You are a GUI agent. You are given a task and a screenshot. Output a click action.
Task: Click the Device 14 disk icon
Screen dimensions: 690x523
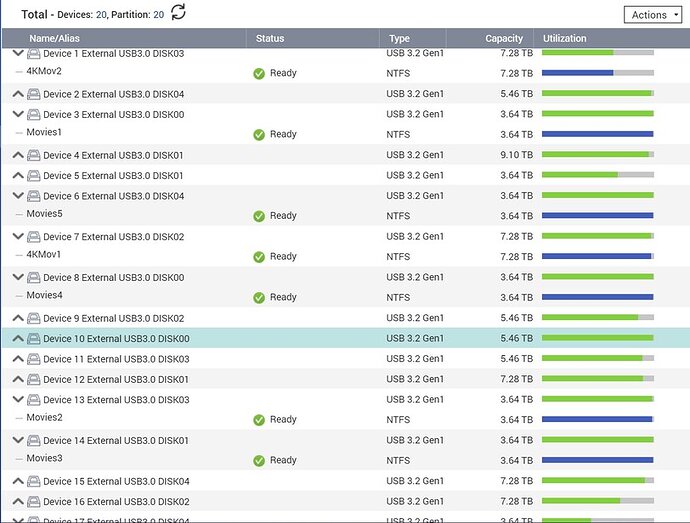[34, 441]
